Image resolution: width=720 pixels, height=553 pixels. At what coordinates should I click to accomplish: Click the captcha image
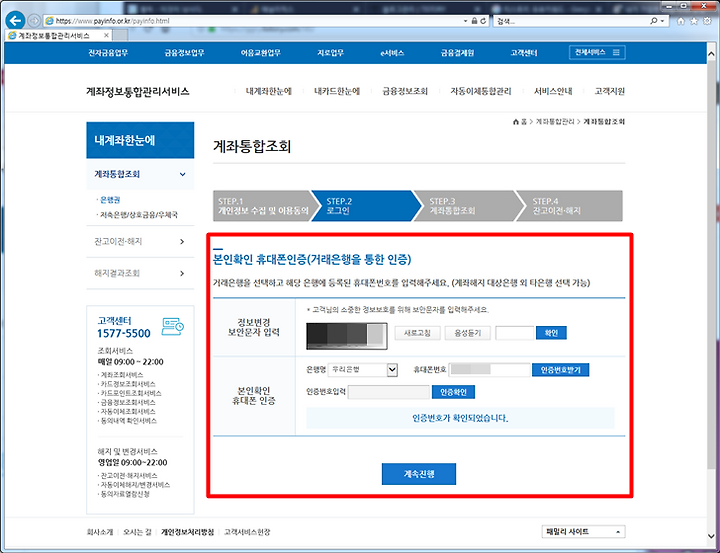click(347, 336)
